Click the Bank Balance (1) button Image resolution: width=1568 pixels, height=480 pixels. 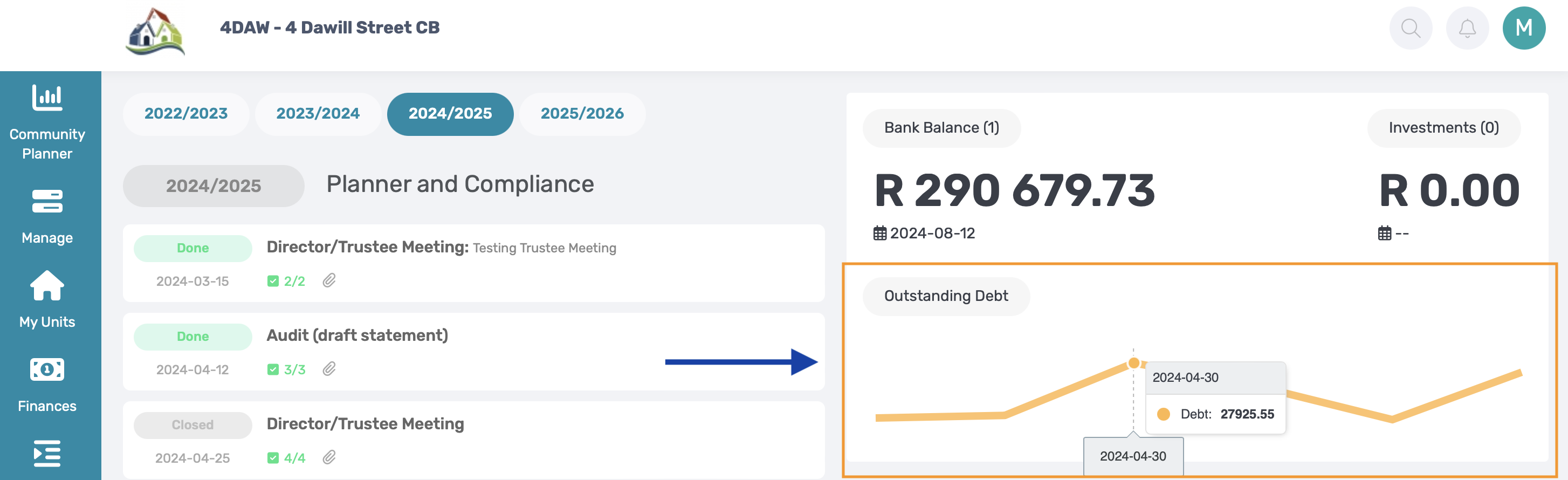(941, 128)
